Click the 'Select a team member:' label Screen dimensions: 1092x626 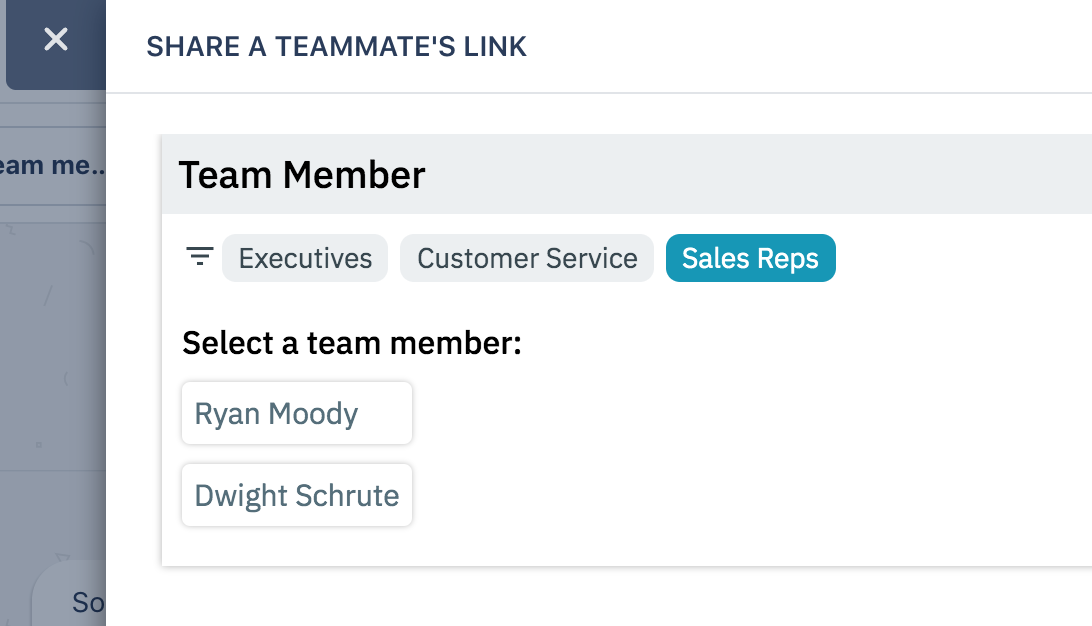click(x=352, y=344)
